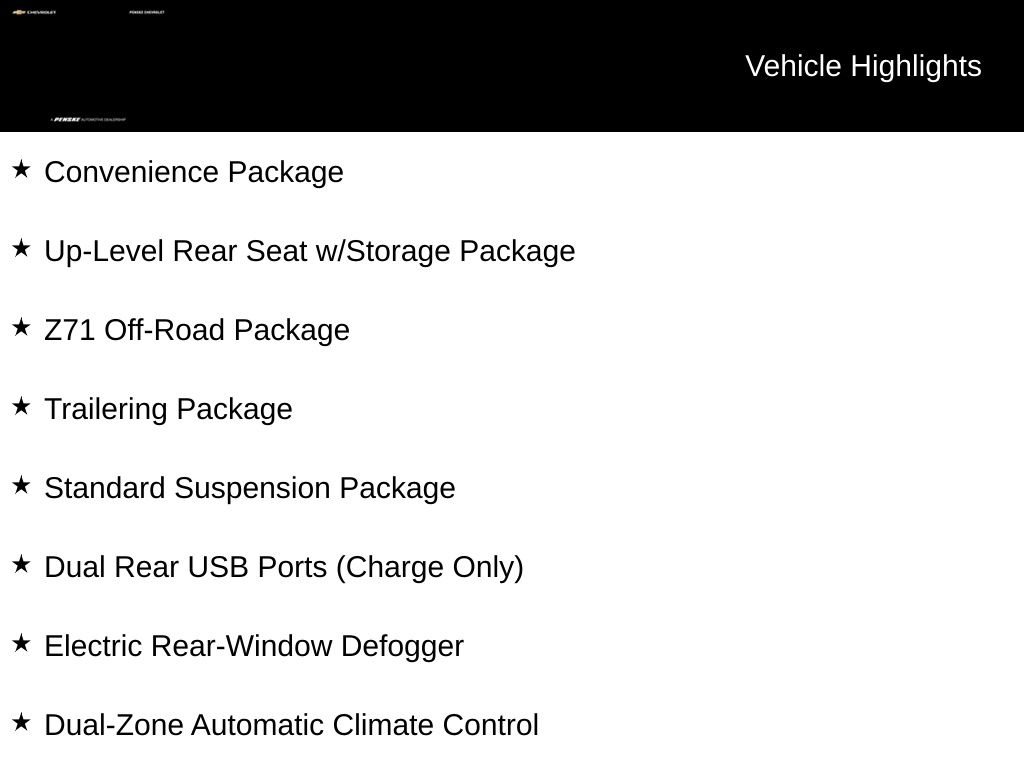Select the Trailering Package item
Viewport: 1024px width, 768px height.
pos(168,409)
